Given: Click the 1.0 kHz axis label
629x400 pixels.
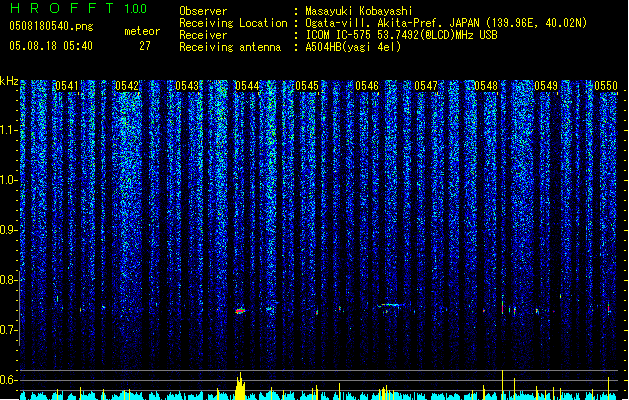Looking at the screenshot, I should click(8, 180).
